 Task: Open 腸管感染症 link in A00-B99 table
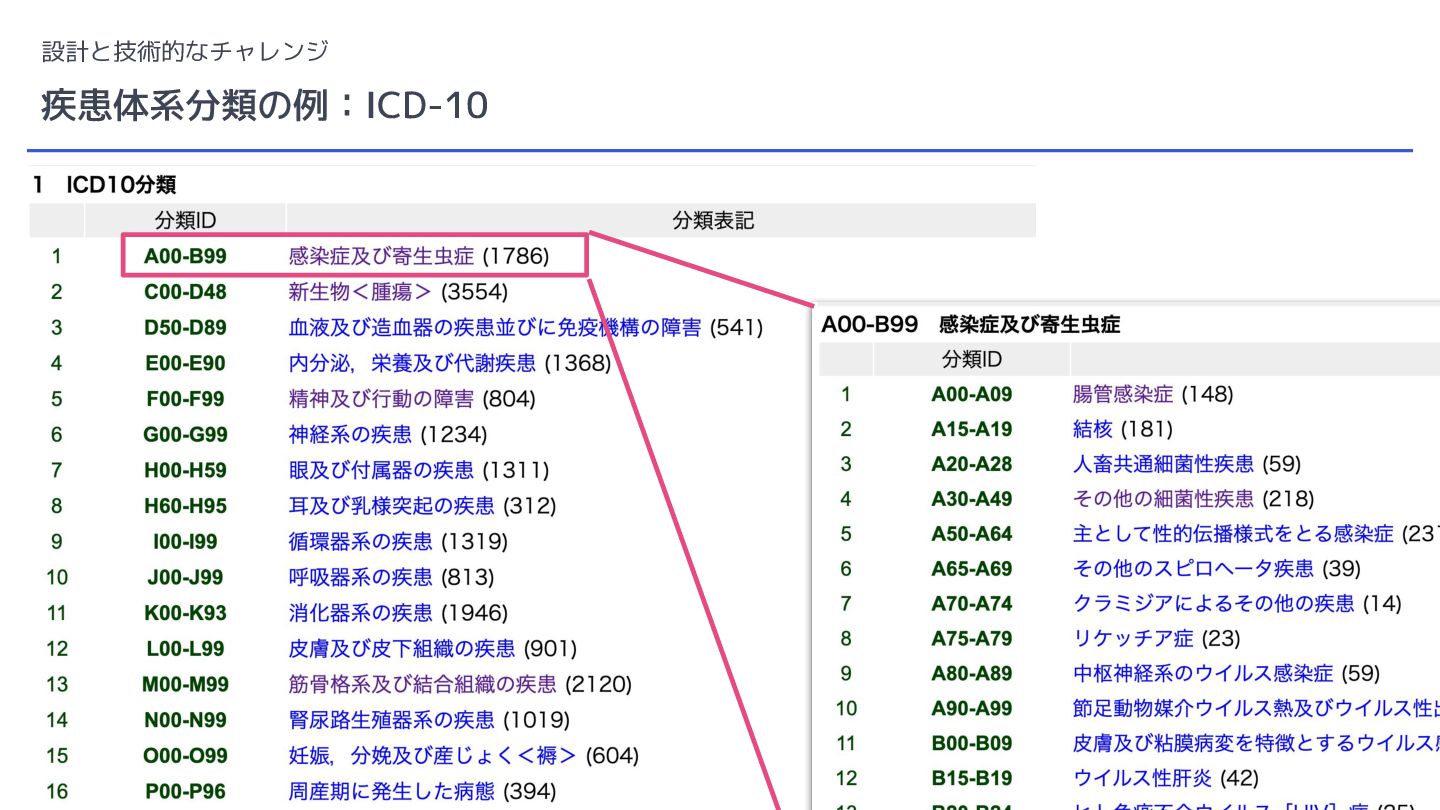click(x=1123, y=394)
